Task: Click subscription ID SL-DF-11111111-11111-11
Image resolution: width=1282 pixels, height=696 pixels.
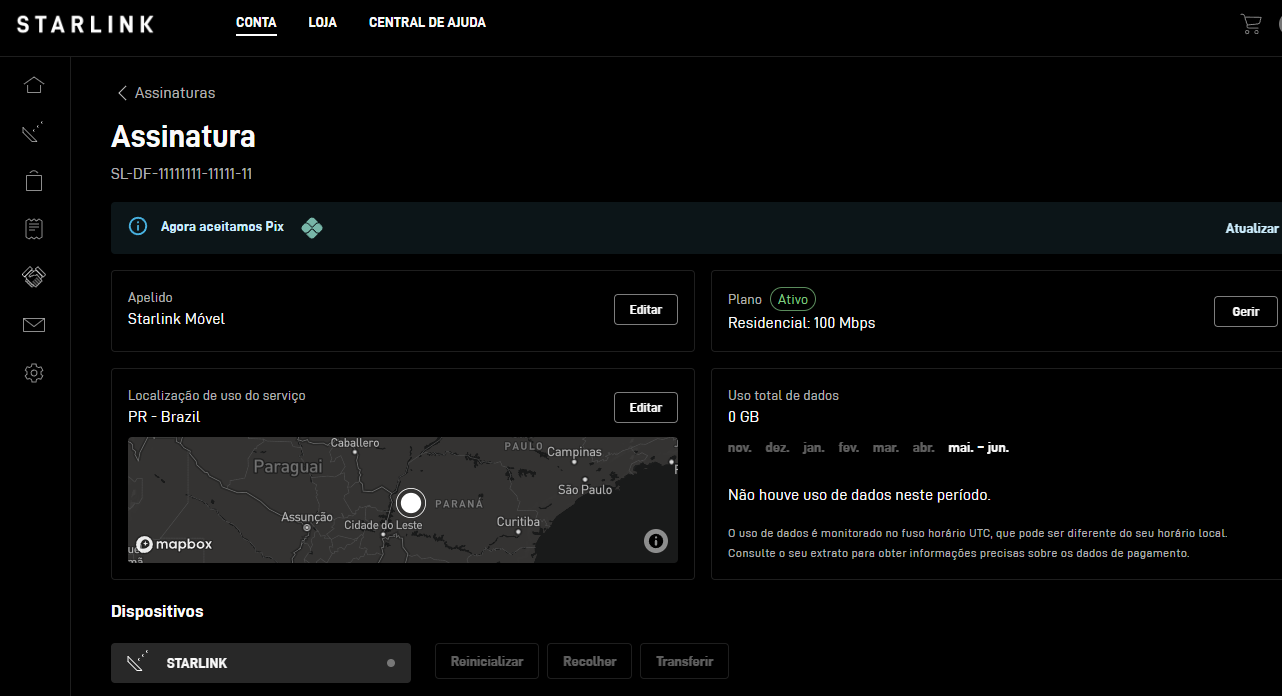Action: (x=181, y=174)
